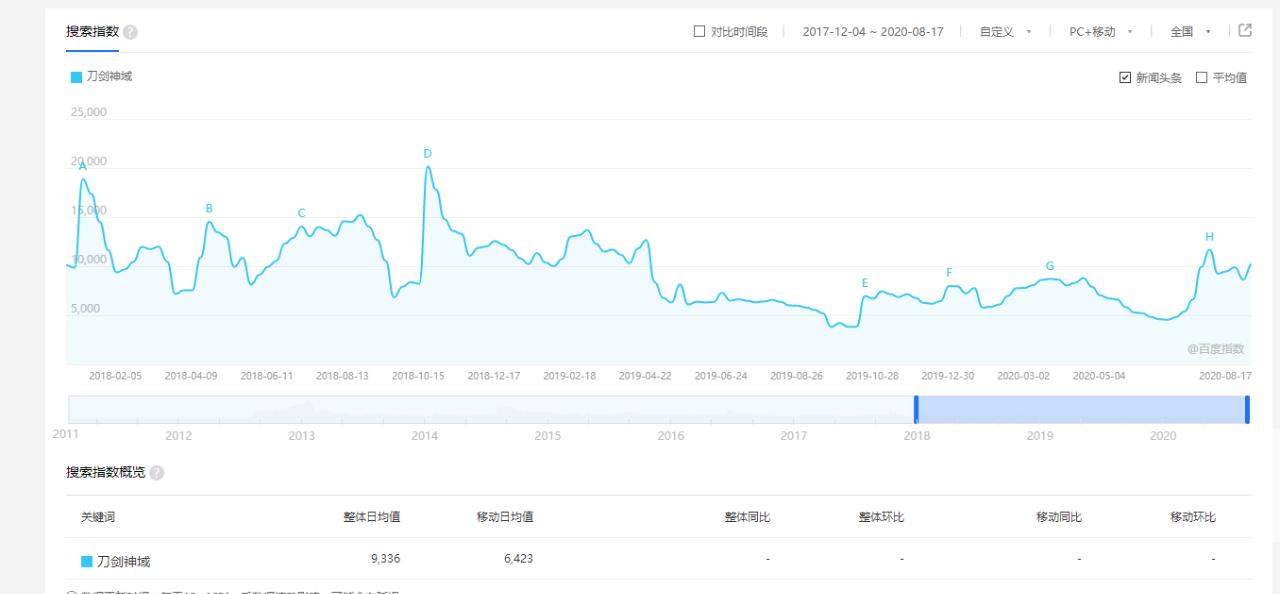The image size is (1280, 594).
Task: Uncheck the 新闻头条 checkbox
Action: pos(1125,76)
